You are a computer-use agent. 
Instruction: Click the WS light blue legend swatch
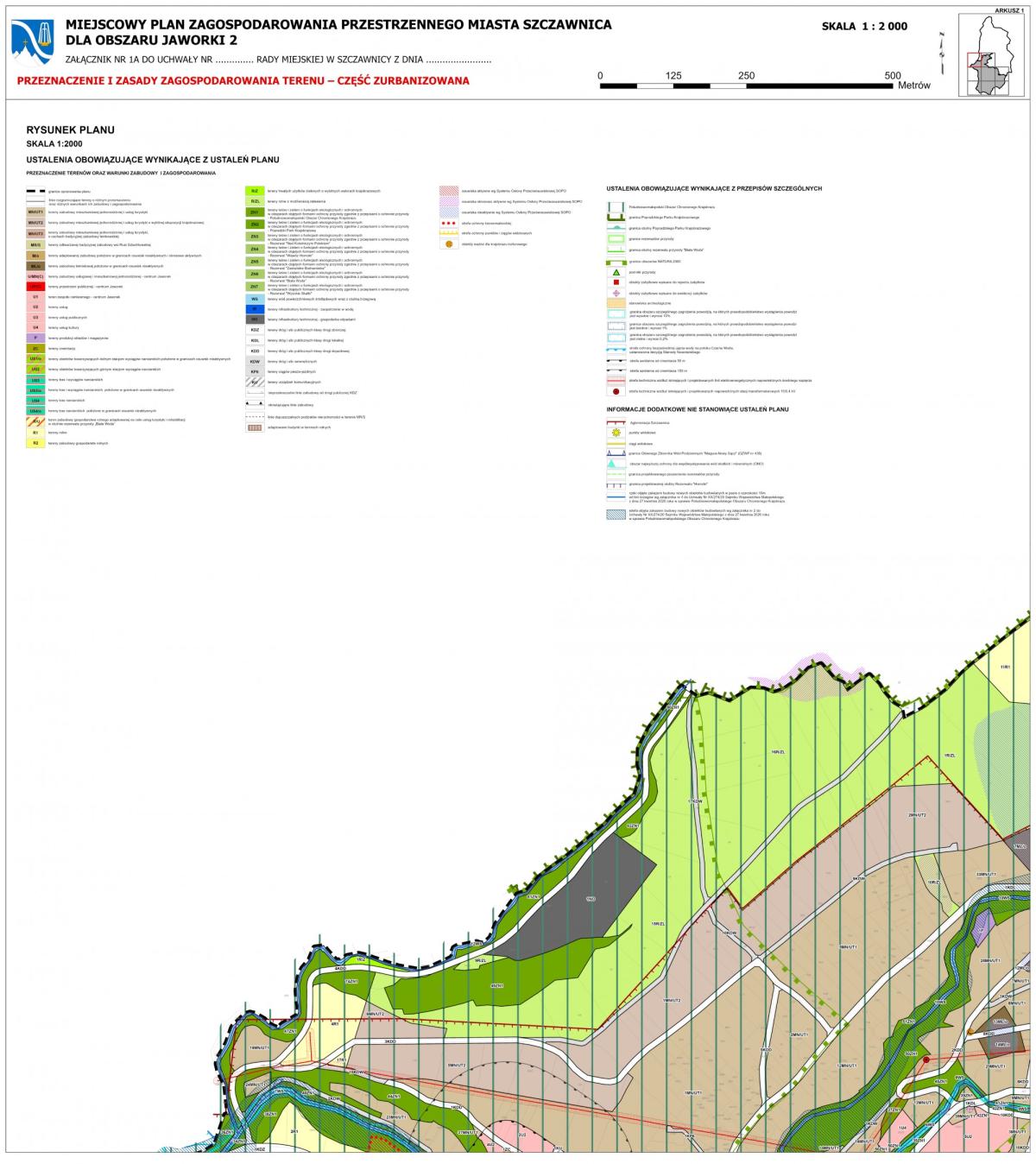[255, 299]
